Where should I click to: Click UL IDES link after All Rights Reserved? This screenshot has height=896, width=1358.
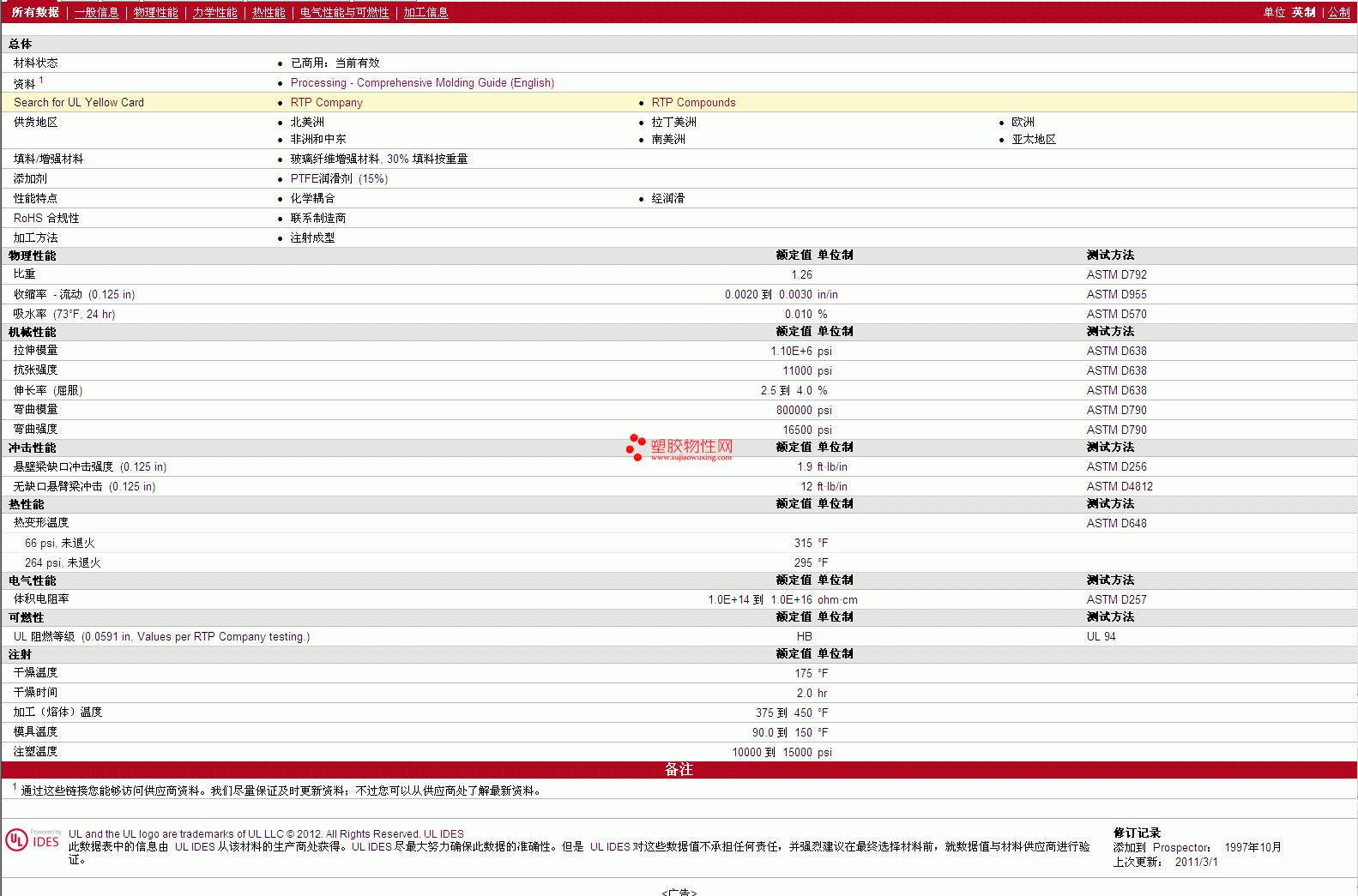[x=444, y=833]
